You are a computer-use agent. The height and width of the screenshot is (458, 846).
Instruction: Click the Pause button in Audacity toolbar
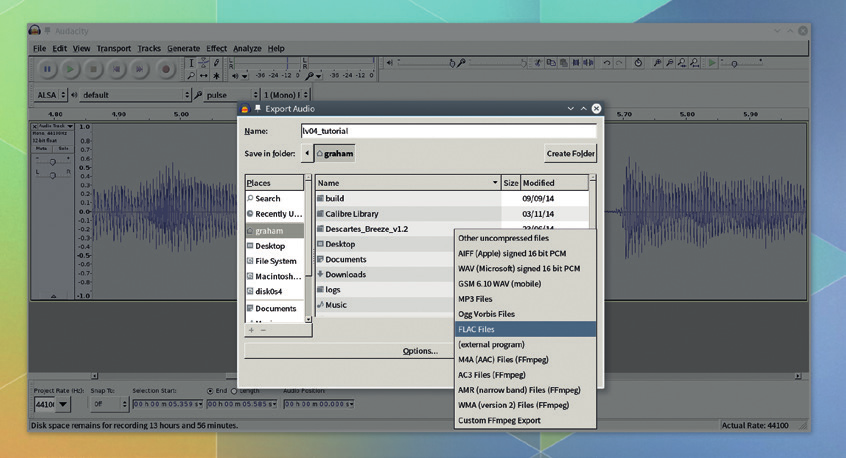(x=47, y=69)
